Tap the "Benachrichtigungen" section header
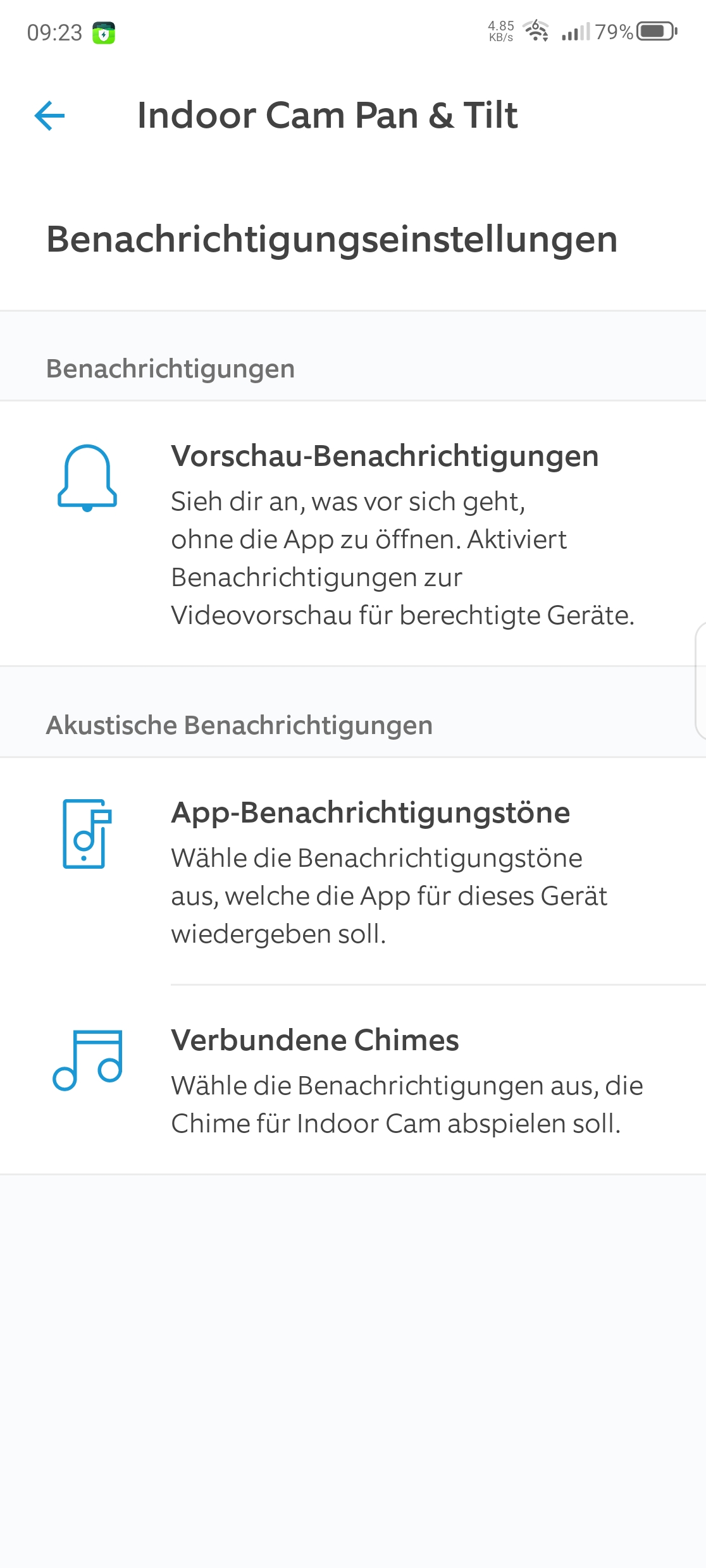Viewport: 706px width, 1568px height. pos(171,369)
